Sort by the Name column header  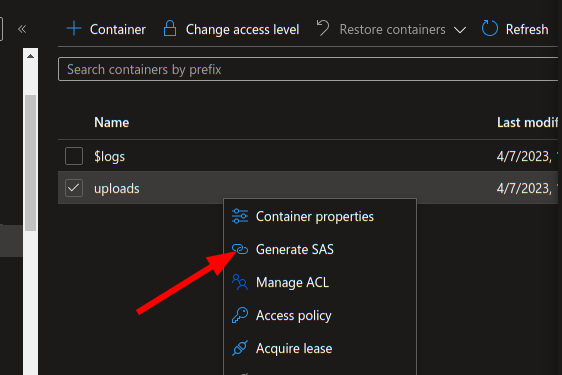[x=111, y=123]
